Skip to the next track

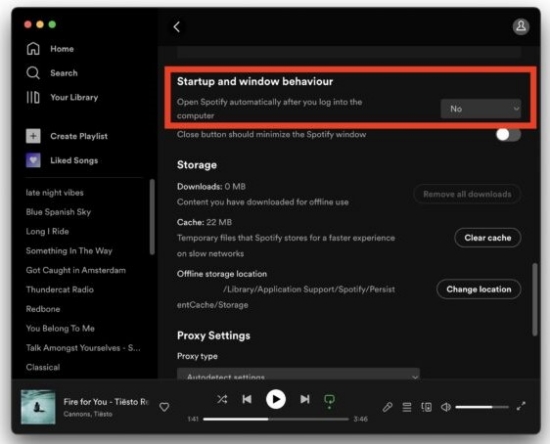click(x=305, y=399)
